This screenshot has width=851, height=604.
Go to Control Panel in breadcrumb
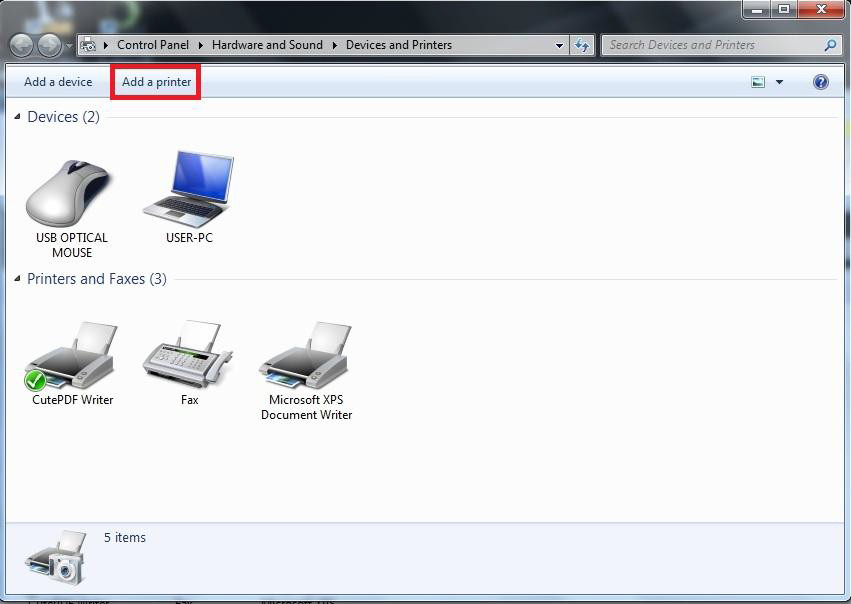pyautogui.click(x=152, y=45)
